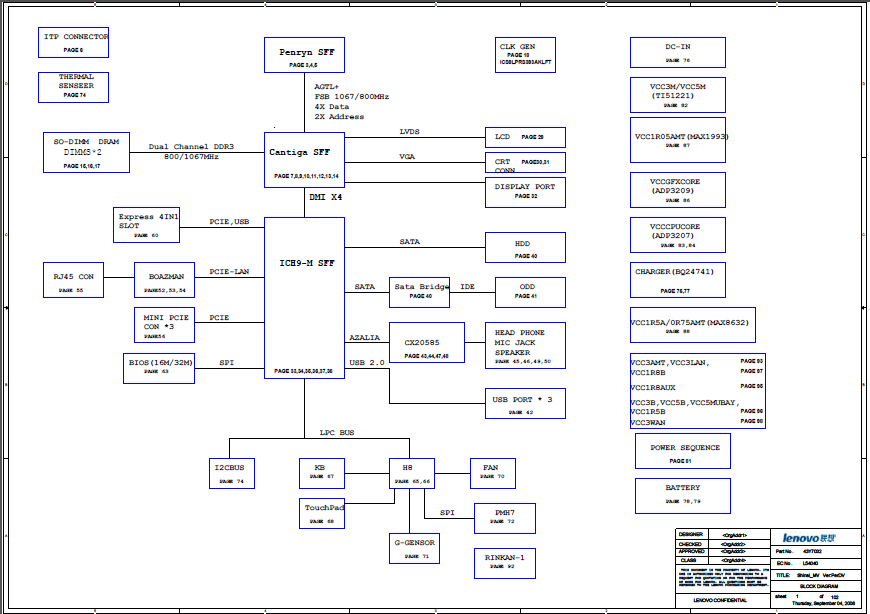Select the Sata Bridge block
This screenshot has height=614, width=870.
coord(419,291)
